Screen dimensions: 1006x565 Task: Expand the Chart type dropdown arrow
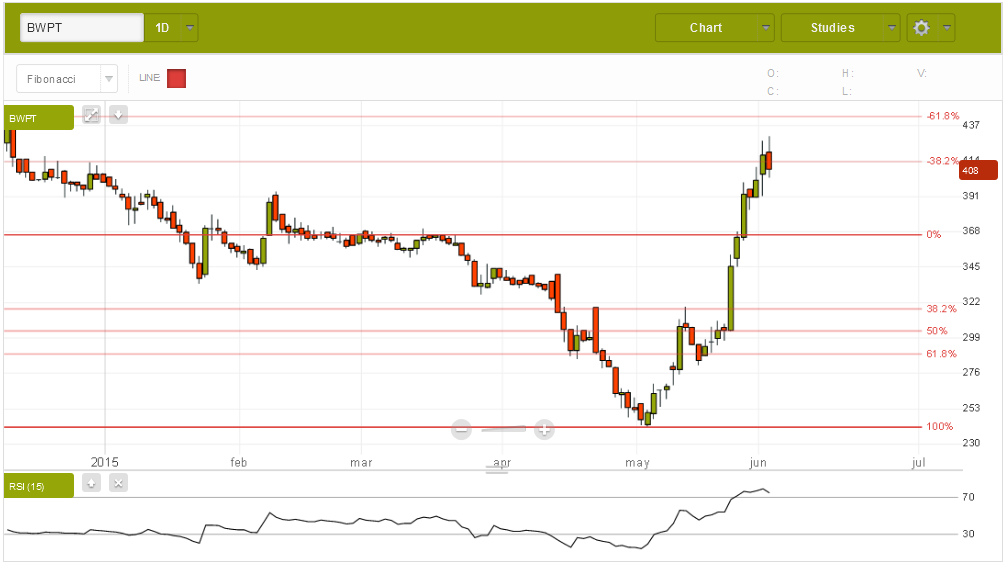coord(766,28)
